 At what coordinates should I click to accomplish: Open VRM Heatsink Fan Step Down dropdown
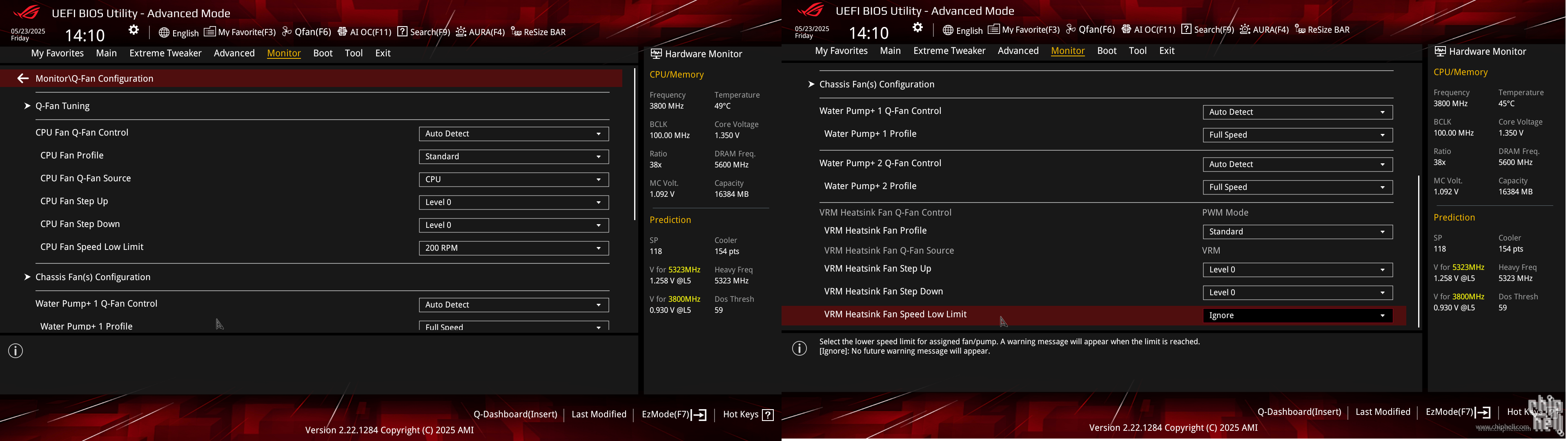click(x=1298, y=292)
